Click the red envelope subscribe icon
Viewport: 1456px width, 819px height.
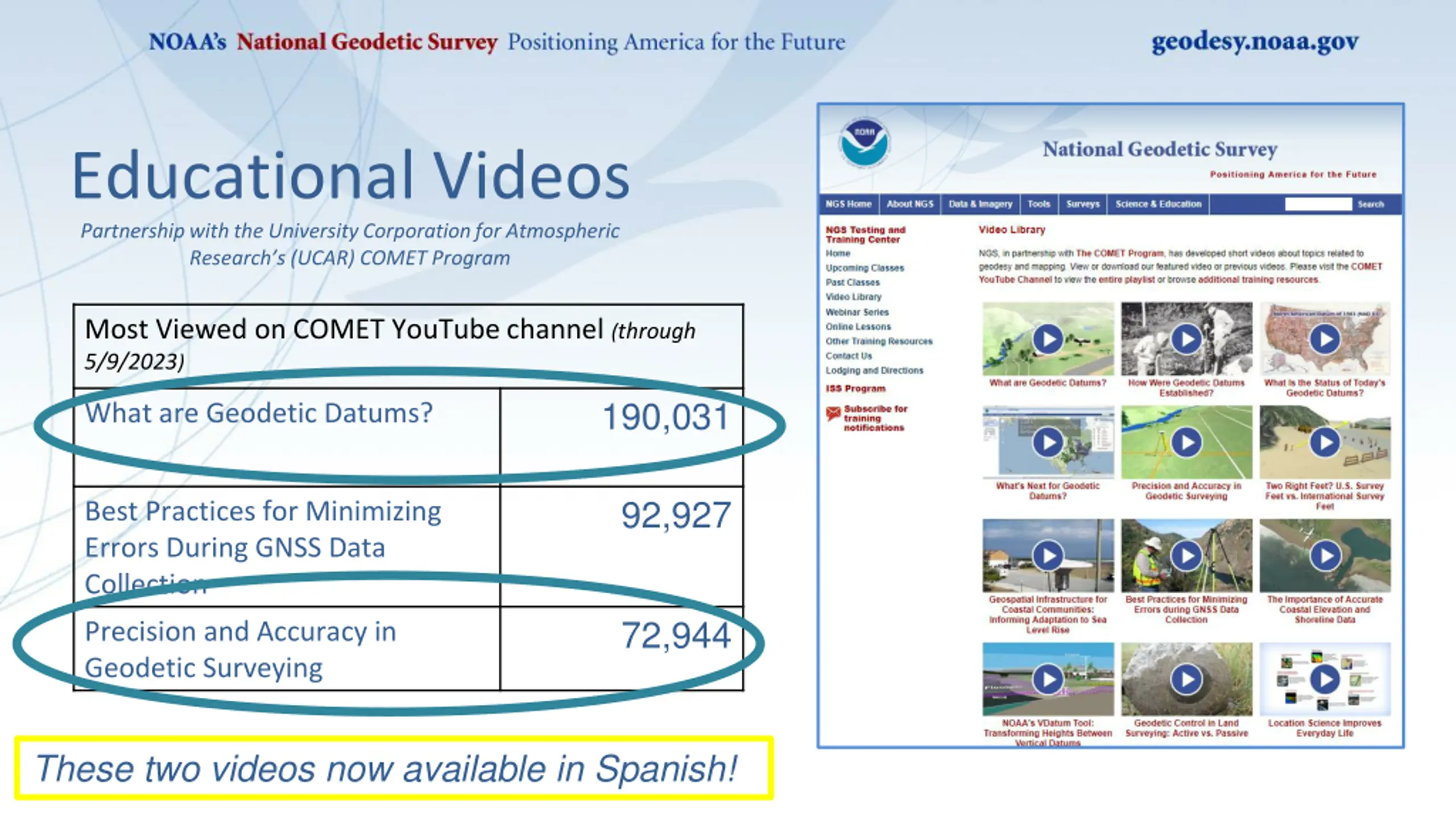(833, 413)
